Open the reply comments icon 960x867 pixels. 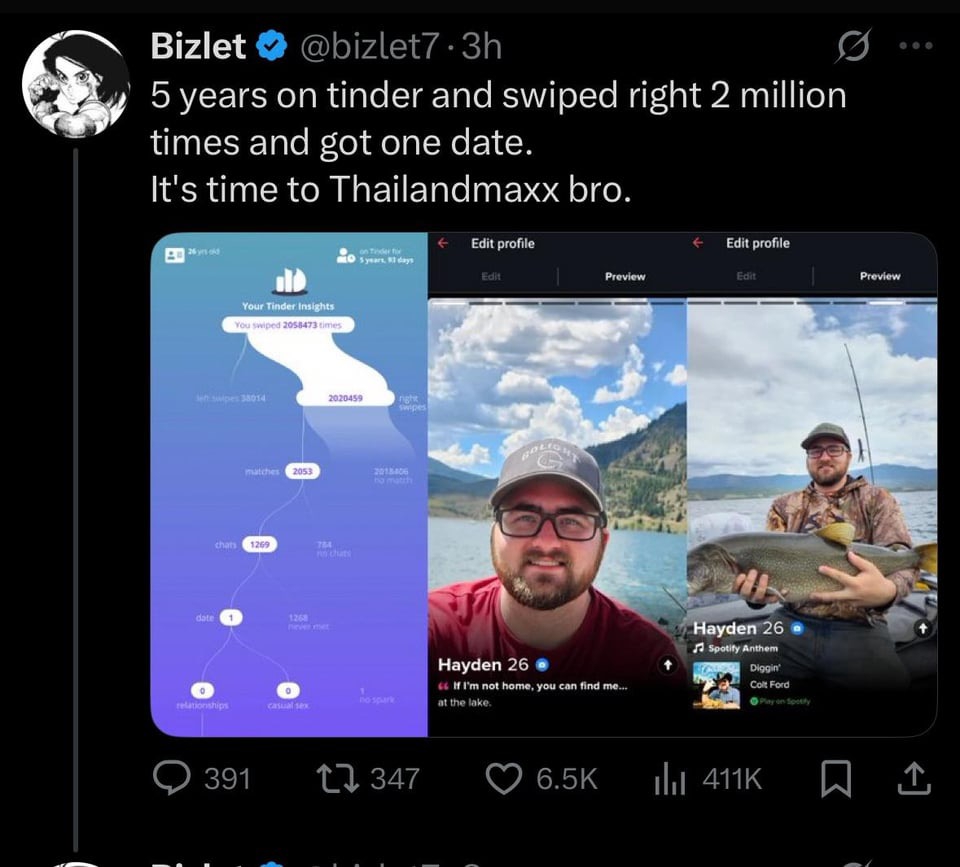[x=171, y=778]
